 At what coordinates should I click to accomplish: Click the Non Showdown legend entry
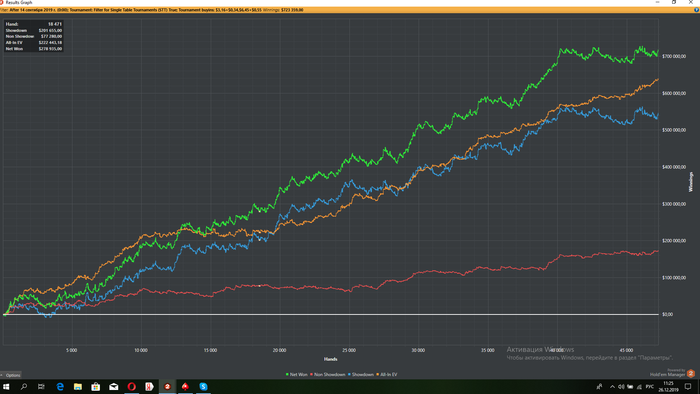(328, 374)
